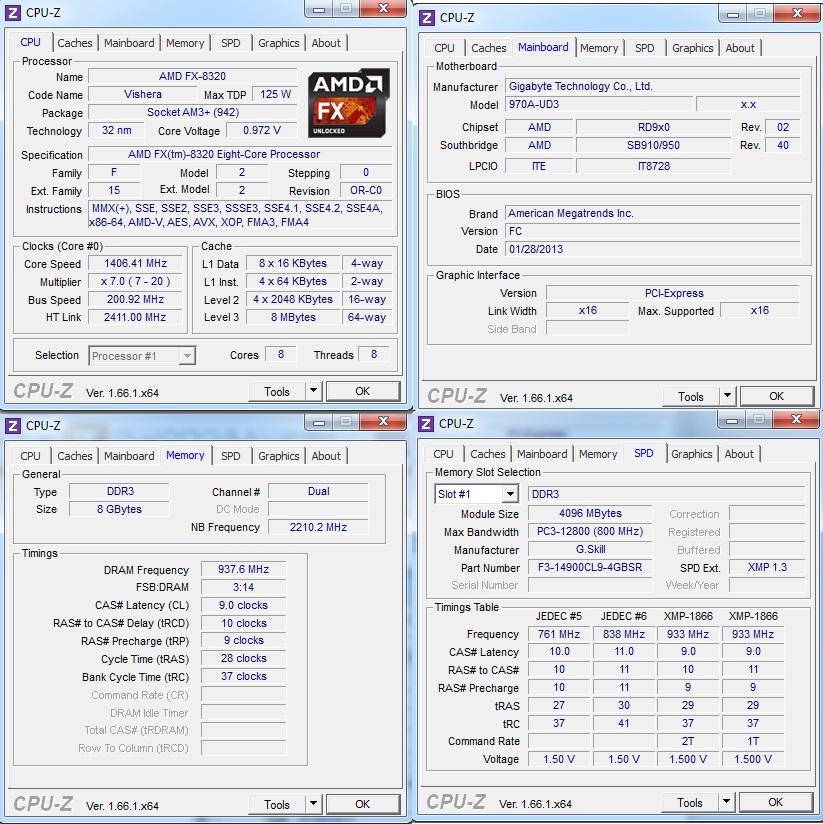This screenshot has width=823, height=824.
Task: Click the CPU-Z title icon in the CPU window
Action: (13, 13)
